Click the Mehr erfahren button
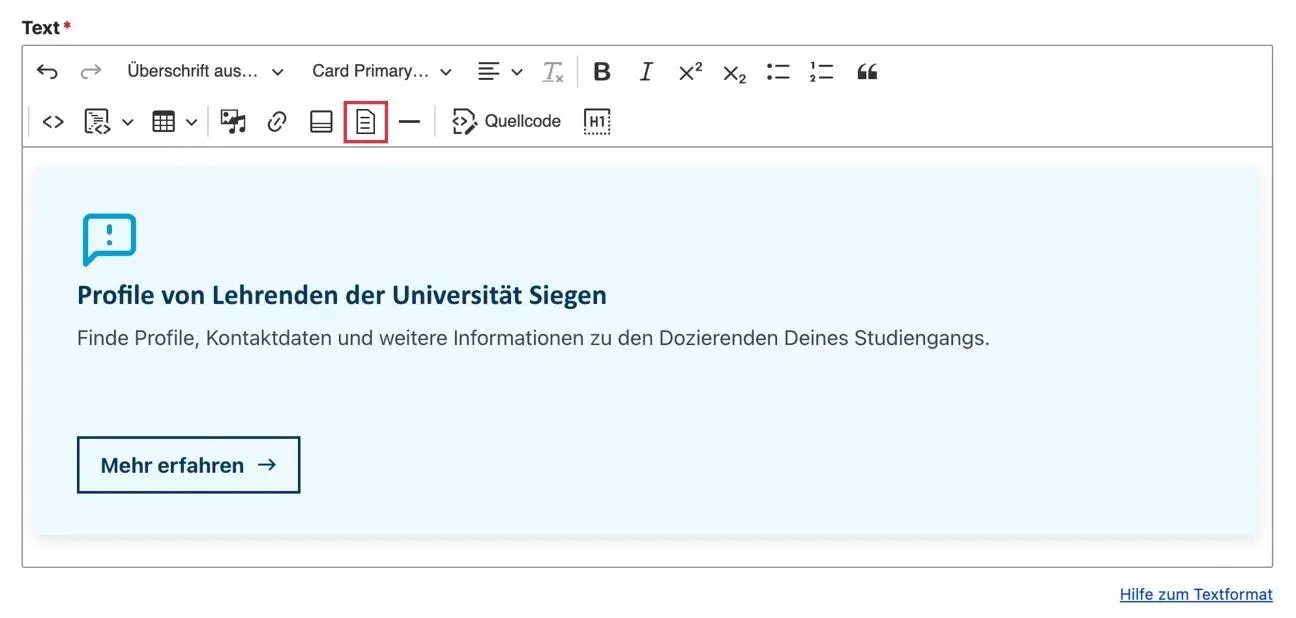This screenshot has height=618, width=1296. coord(188,464)
